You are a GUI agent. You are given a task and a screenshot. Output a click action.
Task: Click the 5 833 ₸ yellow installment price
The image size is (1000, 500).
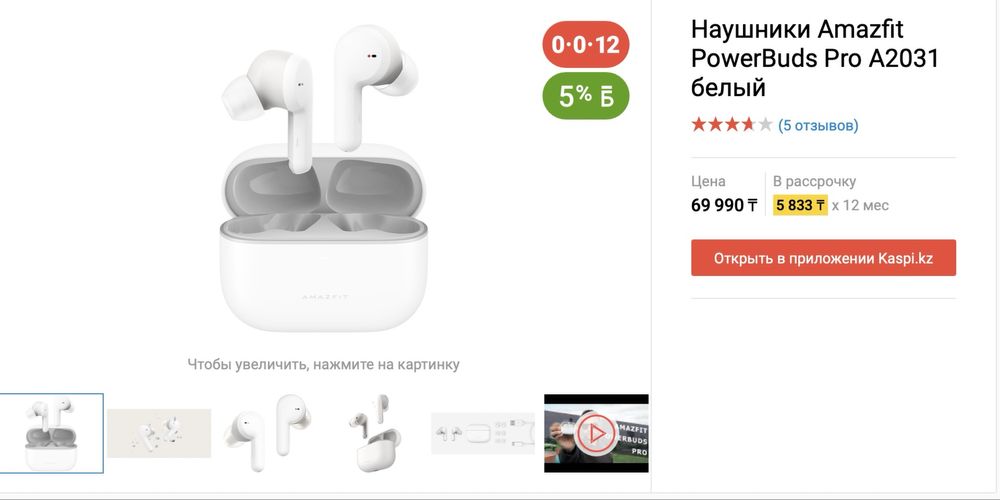[x=800, y=205]
